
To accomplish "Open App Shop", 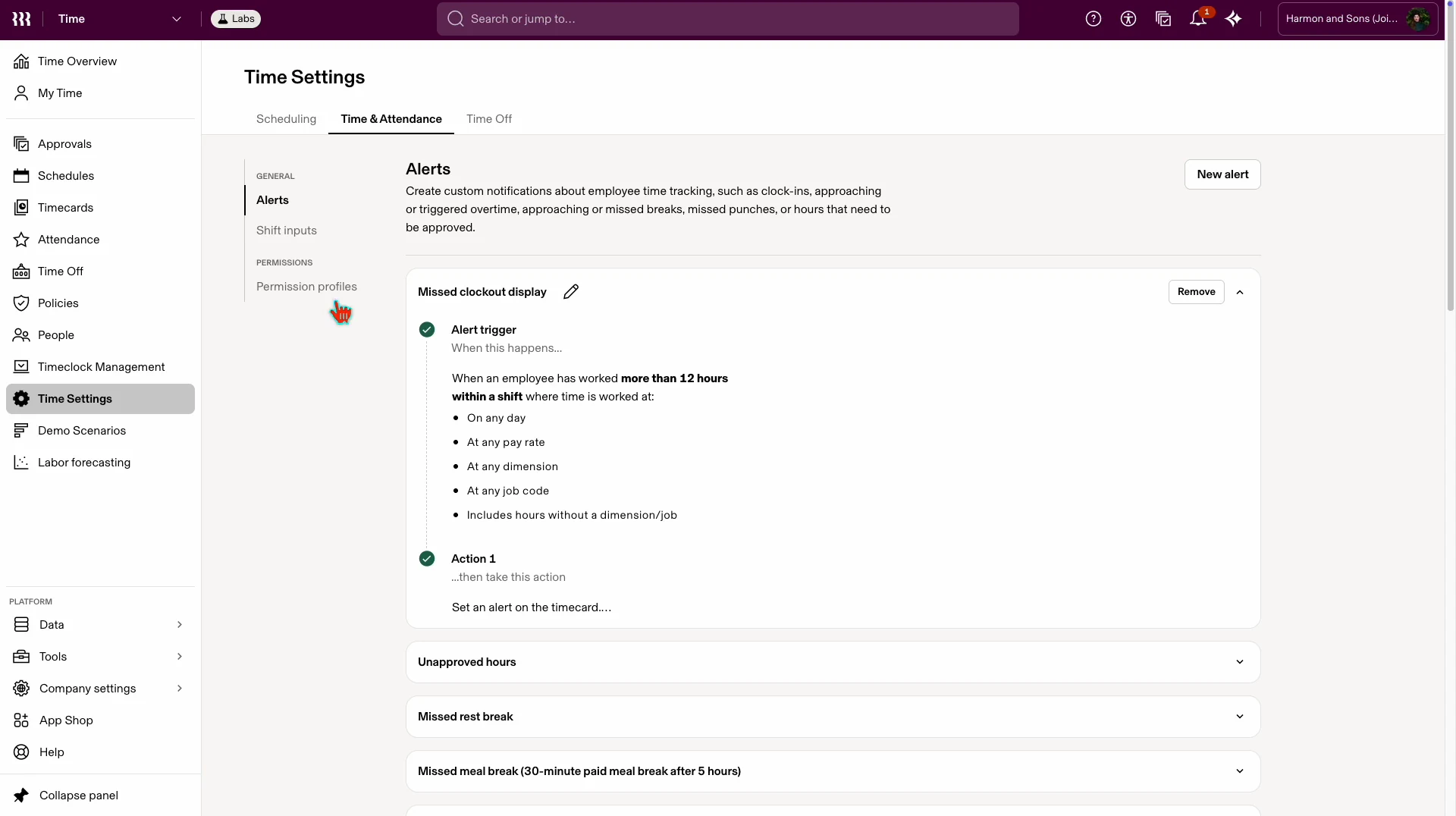I will tap(100, 720).
